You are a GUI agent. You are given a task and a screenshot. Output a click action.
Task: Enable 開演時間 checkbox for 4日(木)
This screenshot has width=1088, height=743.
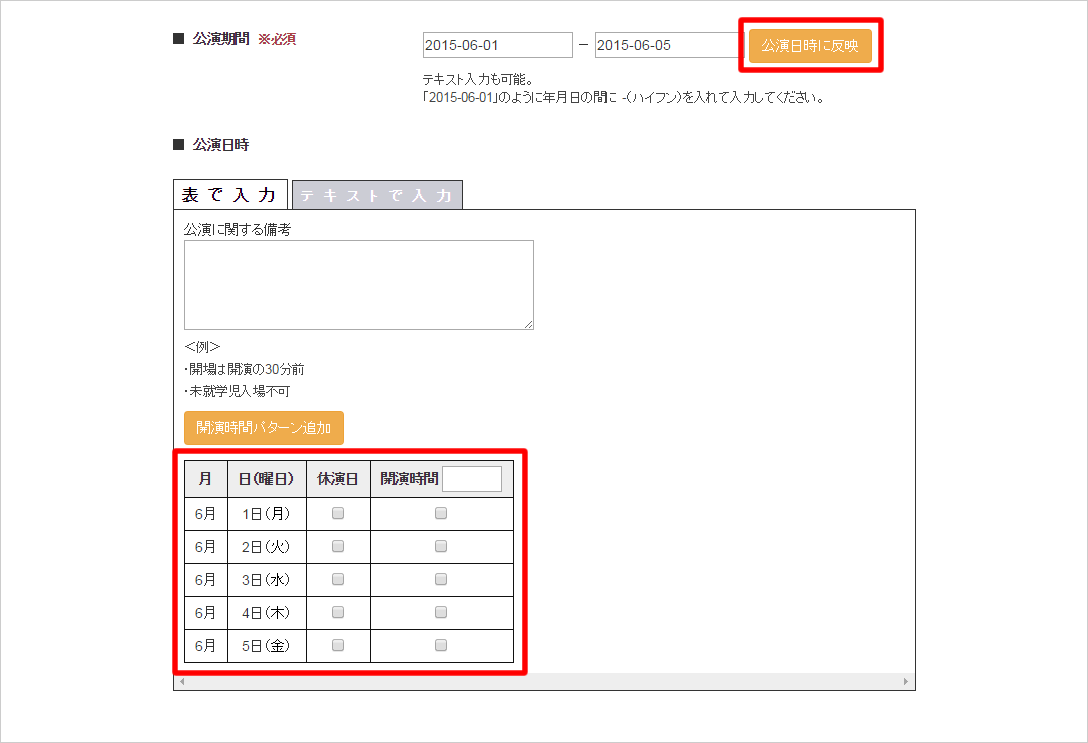click(x=441, y=612)
